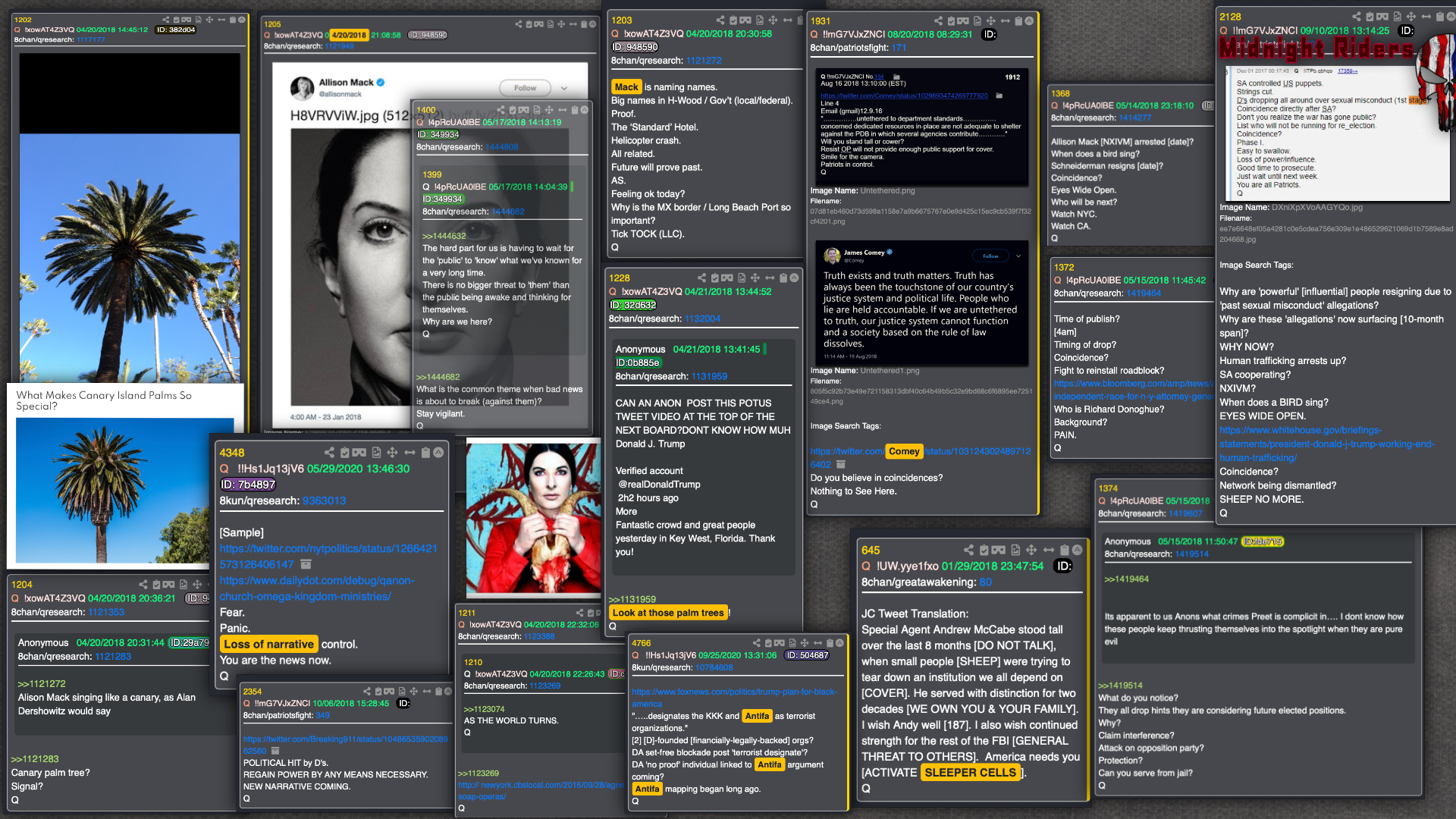Viewport: 1456px width, 819px height.
Task: Open thread link 1121272 on post 1203
Action: (x=704, y=61)
